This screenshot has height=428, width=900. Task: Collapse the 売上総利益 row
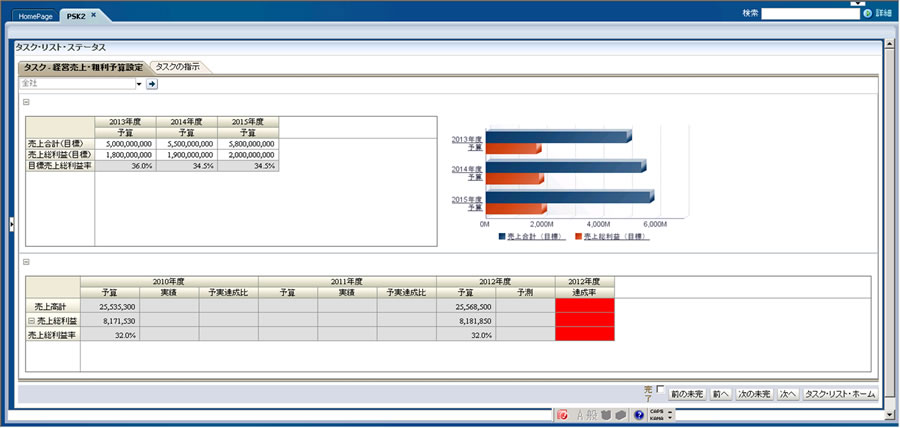pyautogui.click(x=32, y=321)
